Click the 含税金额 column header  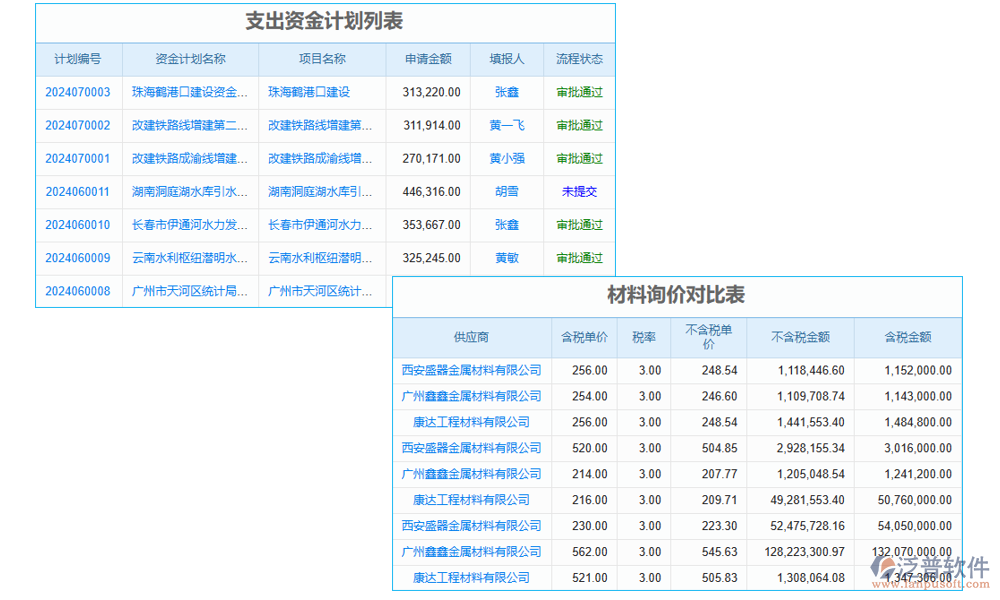(x=908, y=337)
